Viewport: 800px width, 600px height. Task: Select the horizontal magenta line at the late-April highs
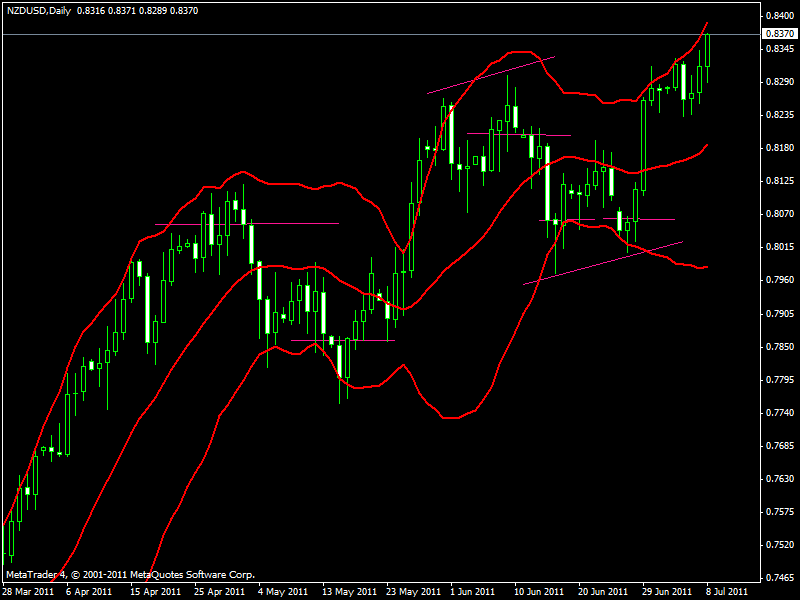click(247, 223)
